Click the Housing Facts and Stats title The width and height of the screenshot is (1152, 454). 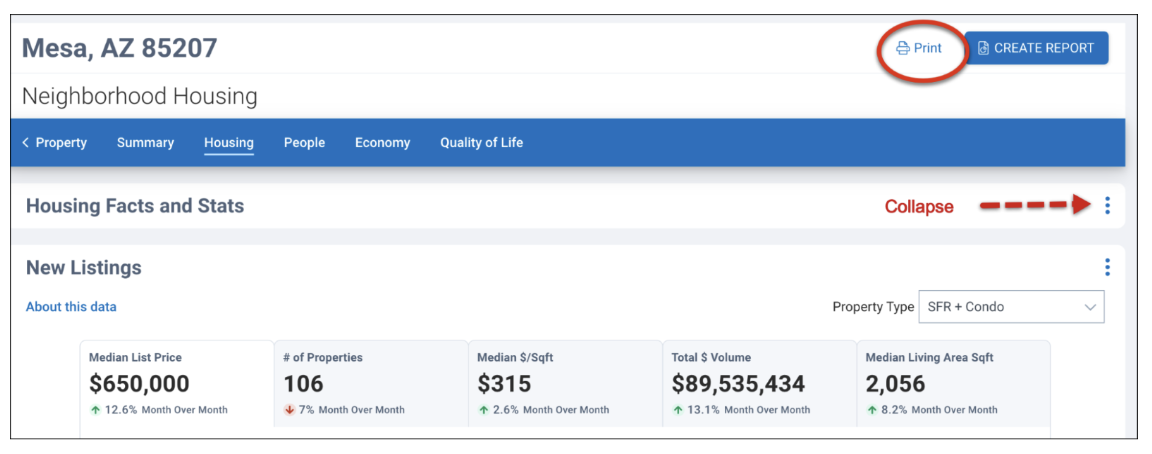pyautogui.click(x=135, y=206)
